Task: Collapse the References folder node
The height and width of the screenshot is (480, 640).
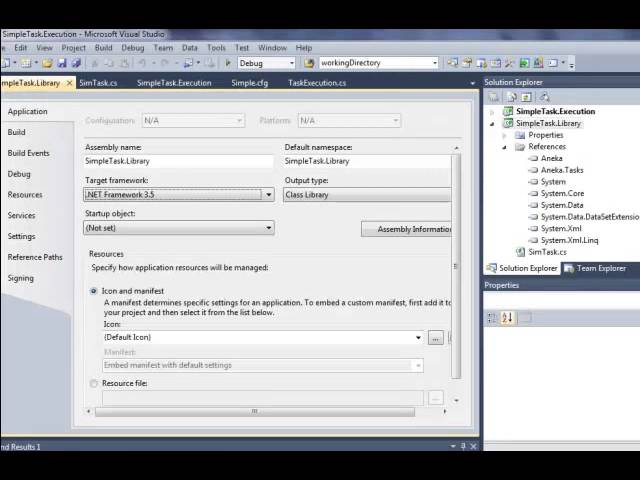Action: point(504,147)
